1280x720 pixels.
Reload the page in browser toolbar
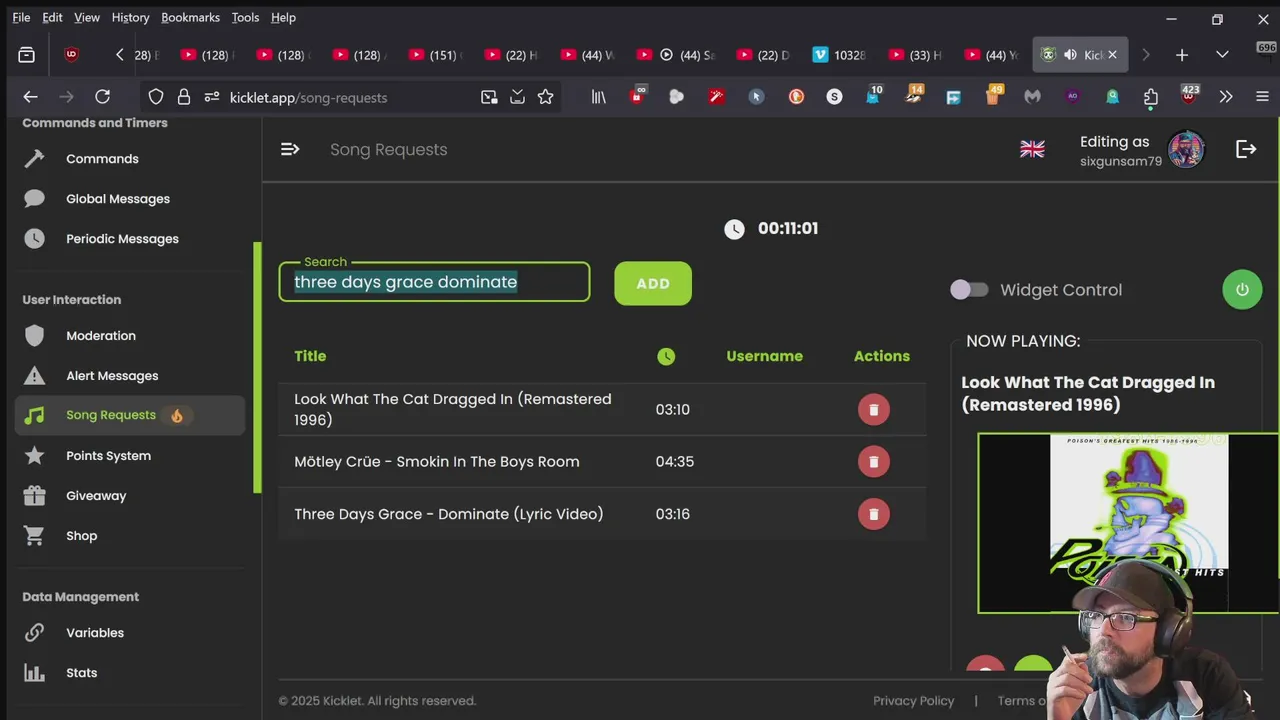coord(102,97)
